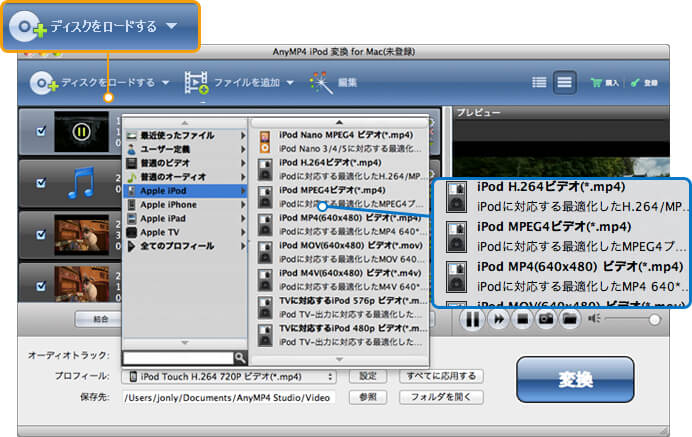Toggle checkbox of third video item
The width and height of the screenshot is (692, 437).
[41, 234]
